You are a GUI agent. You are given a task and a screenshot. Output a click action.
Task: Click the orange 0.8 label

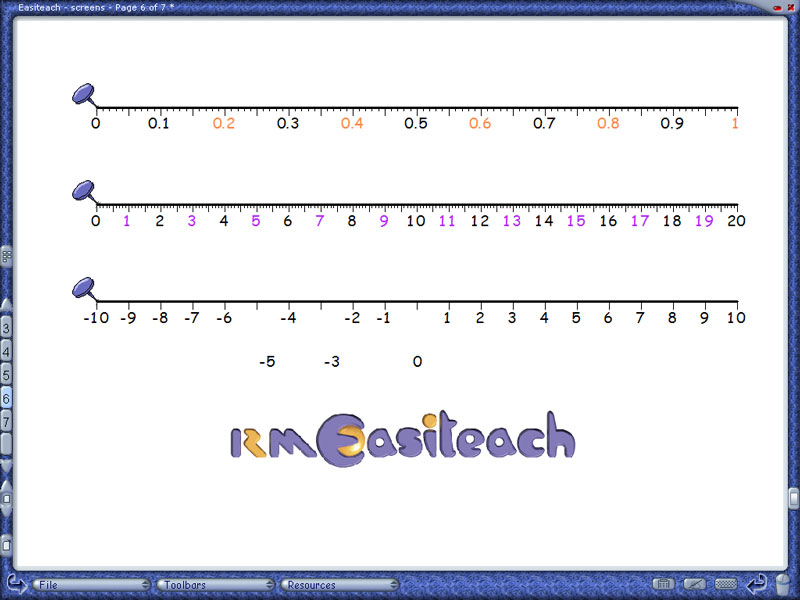click(x=608, y=123)
